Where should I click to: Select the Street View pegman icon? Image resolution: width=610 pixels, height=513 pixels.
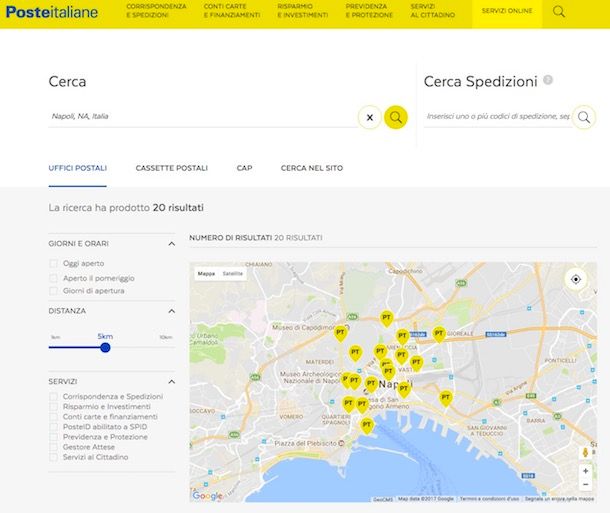coord(586,451)
